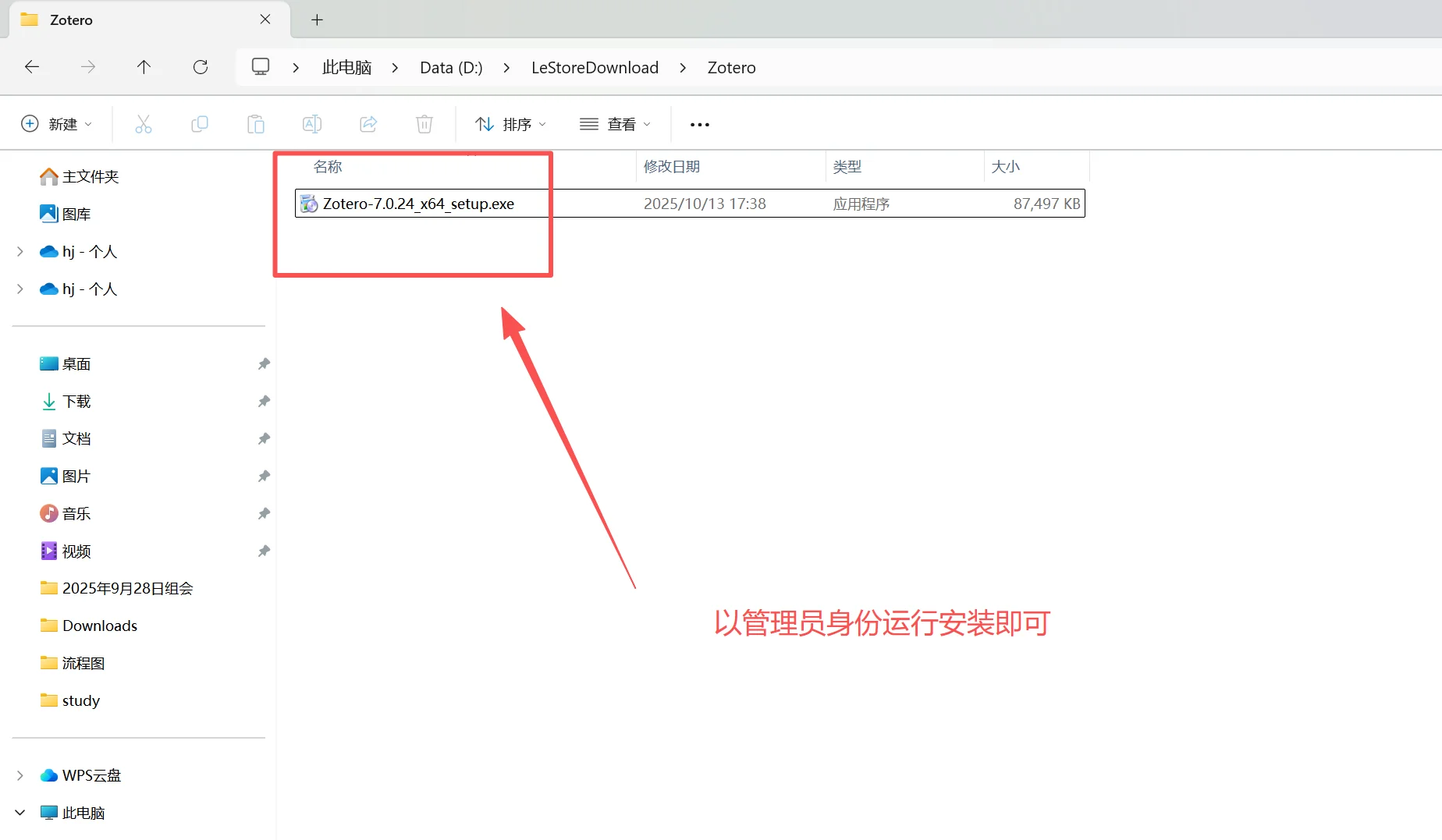Go back to previous folder

(32, 67)
